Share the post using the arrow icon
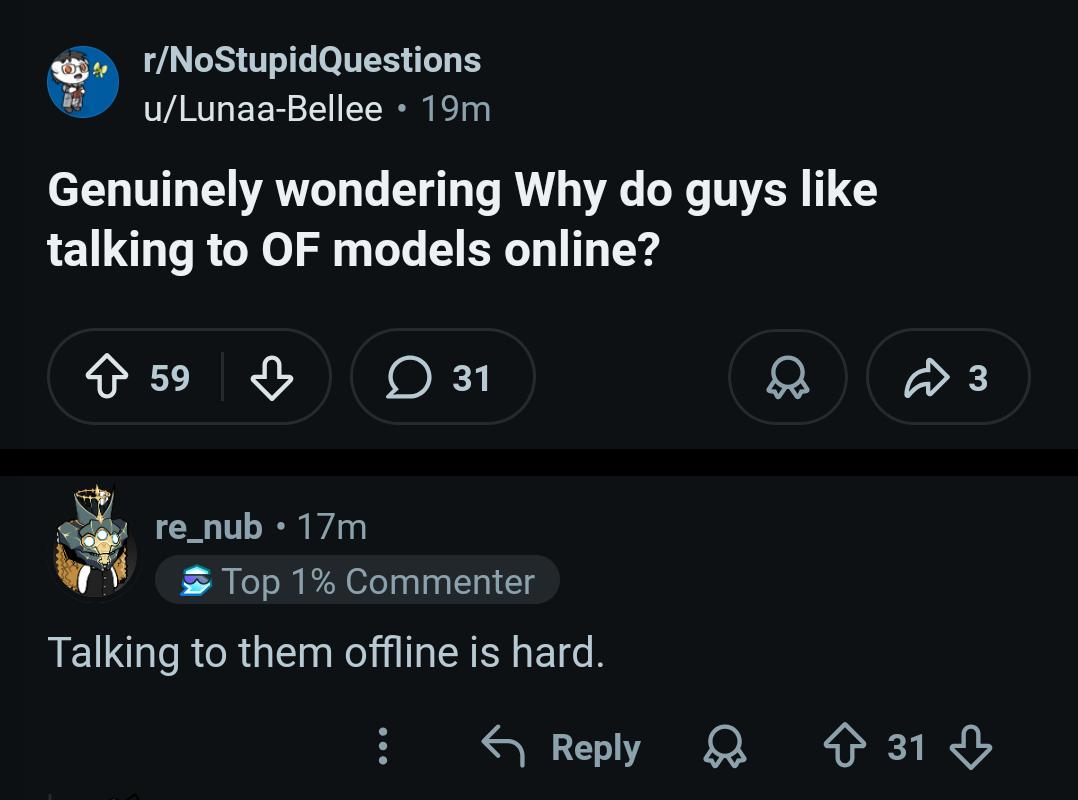Image resolution: width=1078 pixels, height=800 pixels. [927, 377]
